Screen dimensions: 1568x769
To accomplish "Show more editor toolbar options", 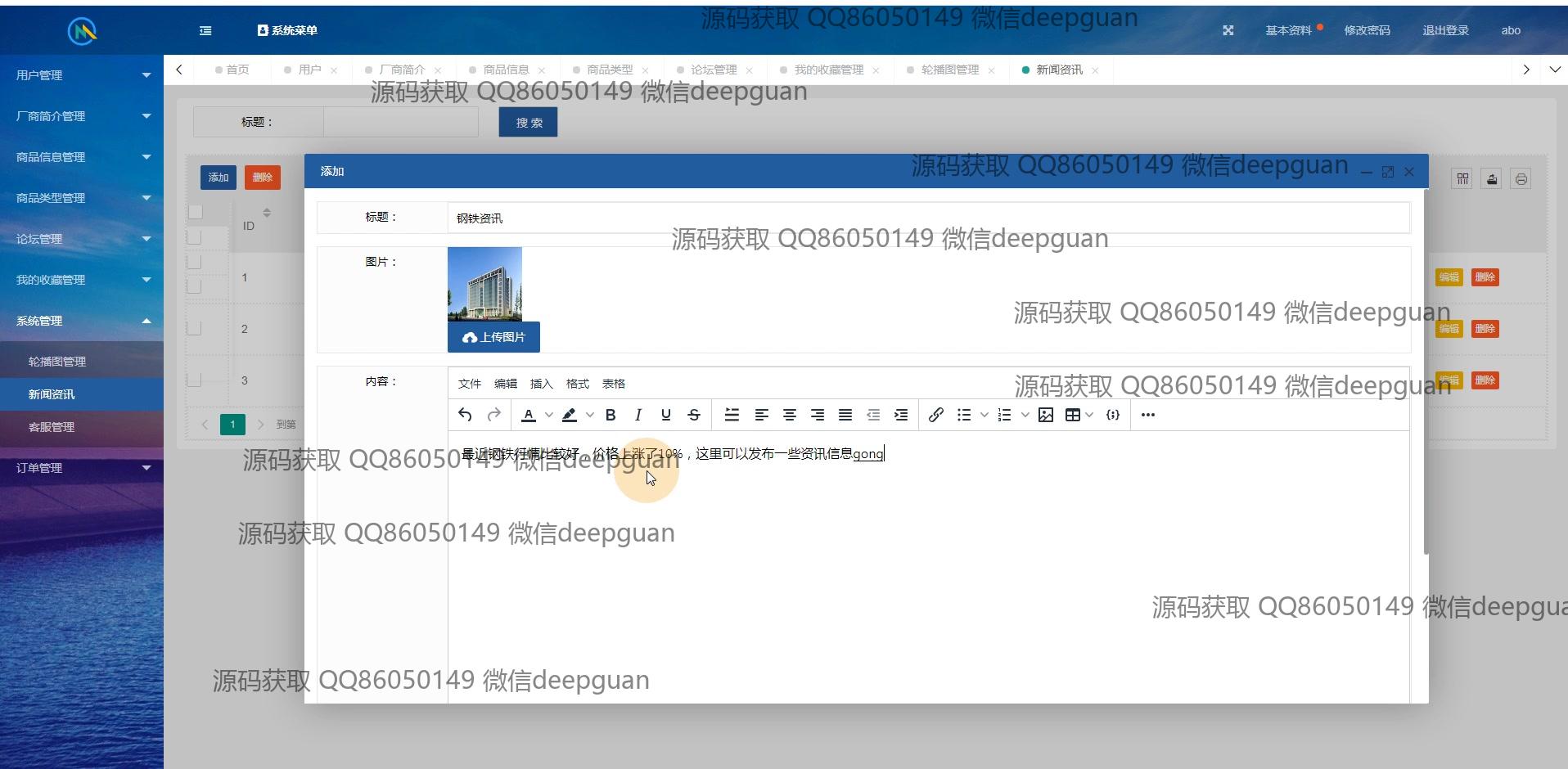I will [1148, 415].
